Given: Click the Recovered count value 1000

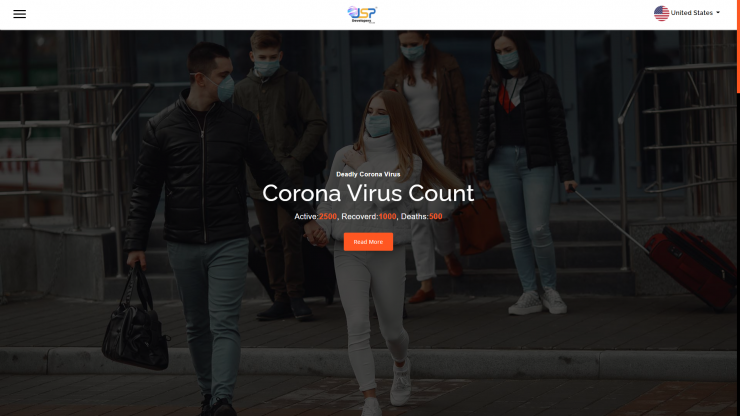Looking at the screenshot, I should tap(387, 217).
